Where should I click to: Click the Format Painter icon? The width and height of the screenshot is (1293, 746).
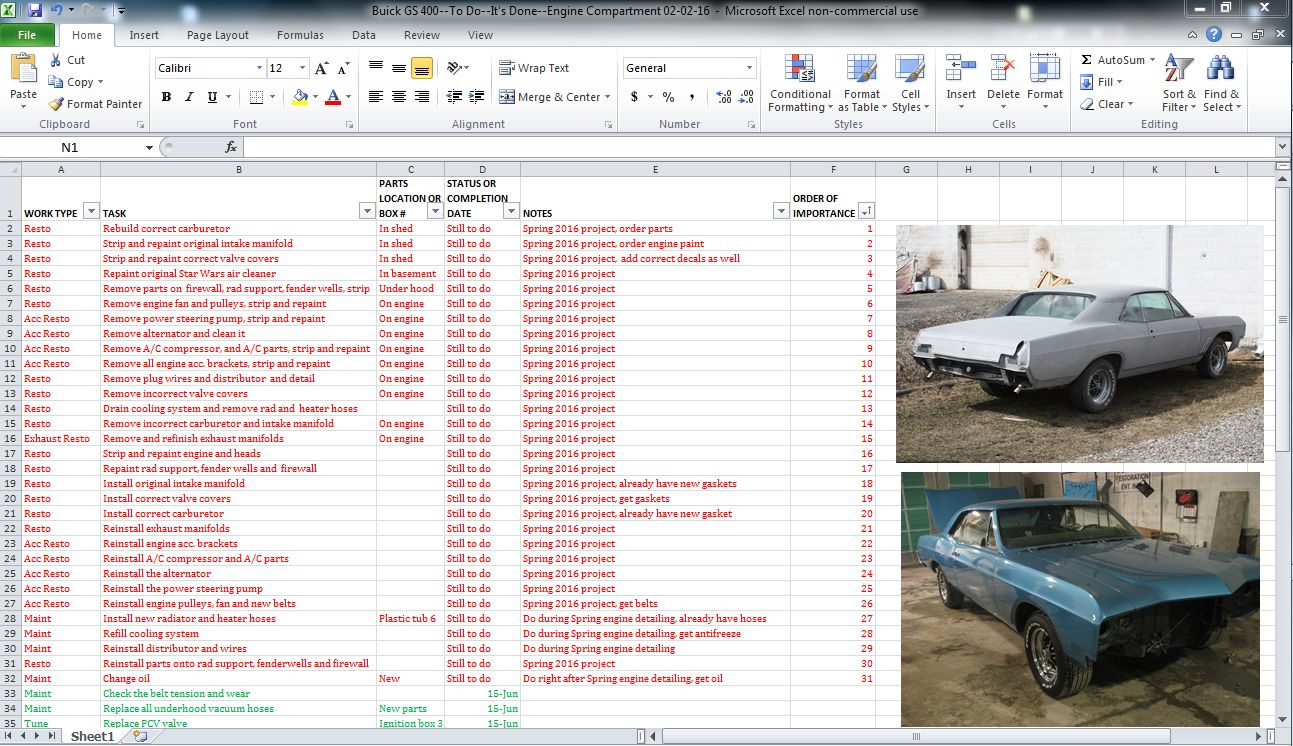click(x=57, y=104)
